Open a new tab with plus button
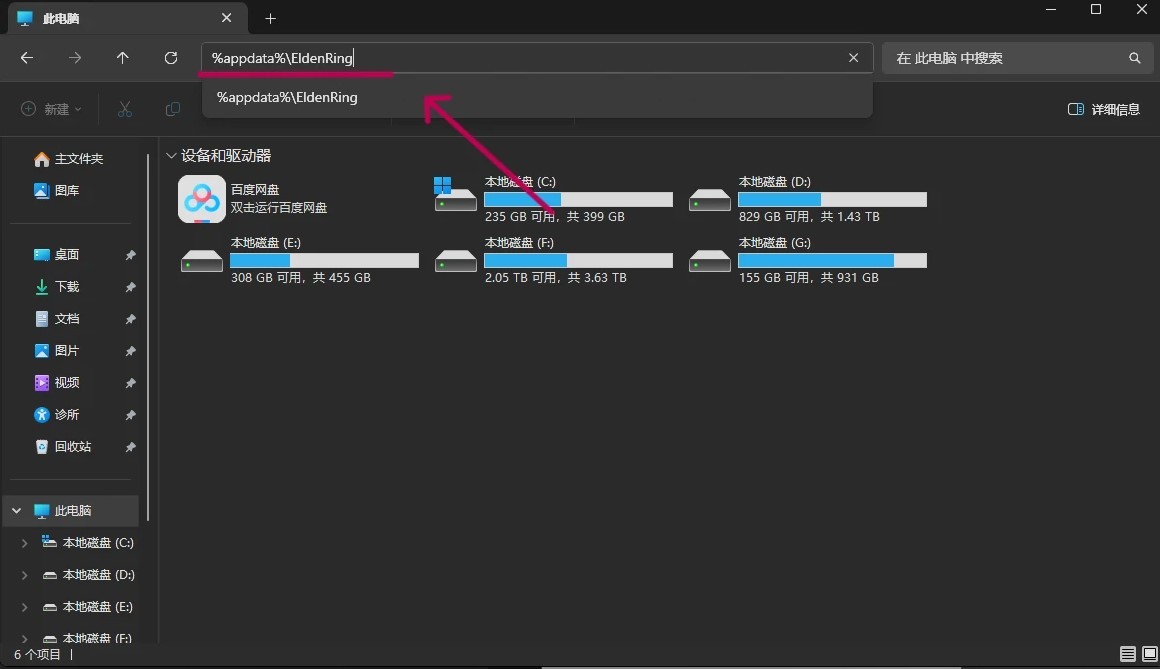The image size is (1160, 669). point(270,18)
